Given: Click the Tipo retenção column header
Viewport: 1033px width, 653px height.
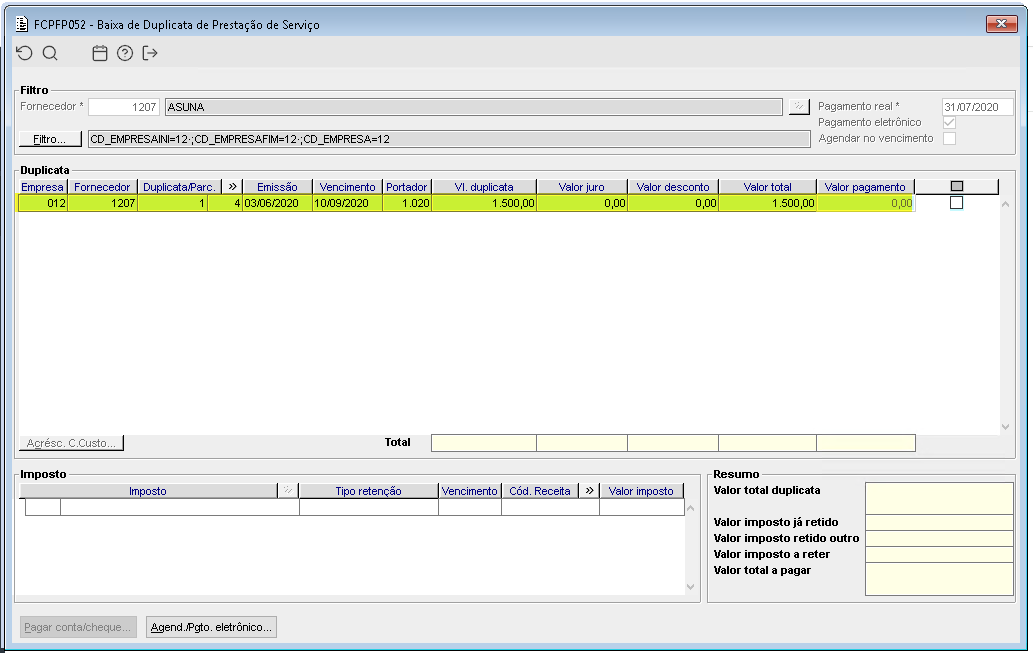Looking at the screenshot, I should coord(368,490).
